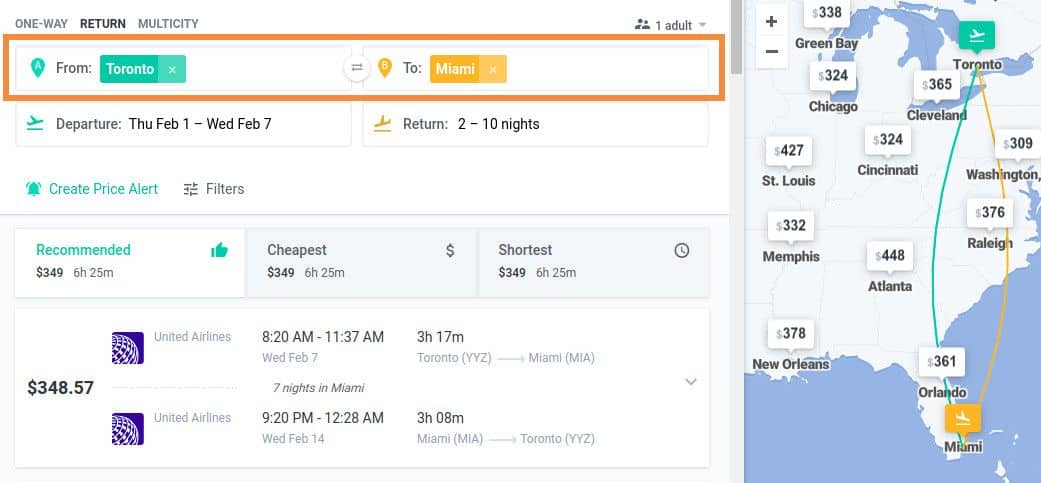Swap origin and destination with arrows icon
The image size is (1041, 483).
[x=357, y=68]
